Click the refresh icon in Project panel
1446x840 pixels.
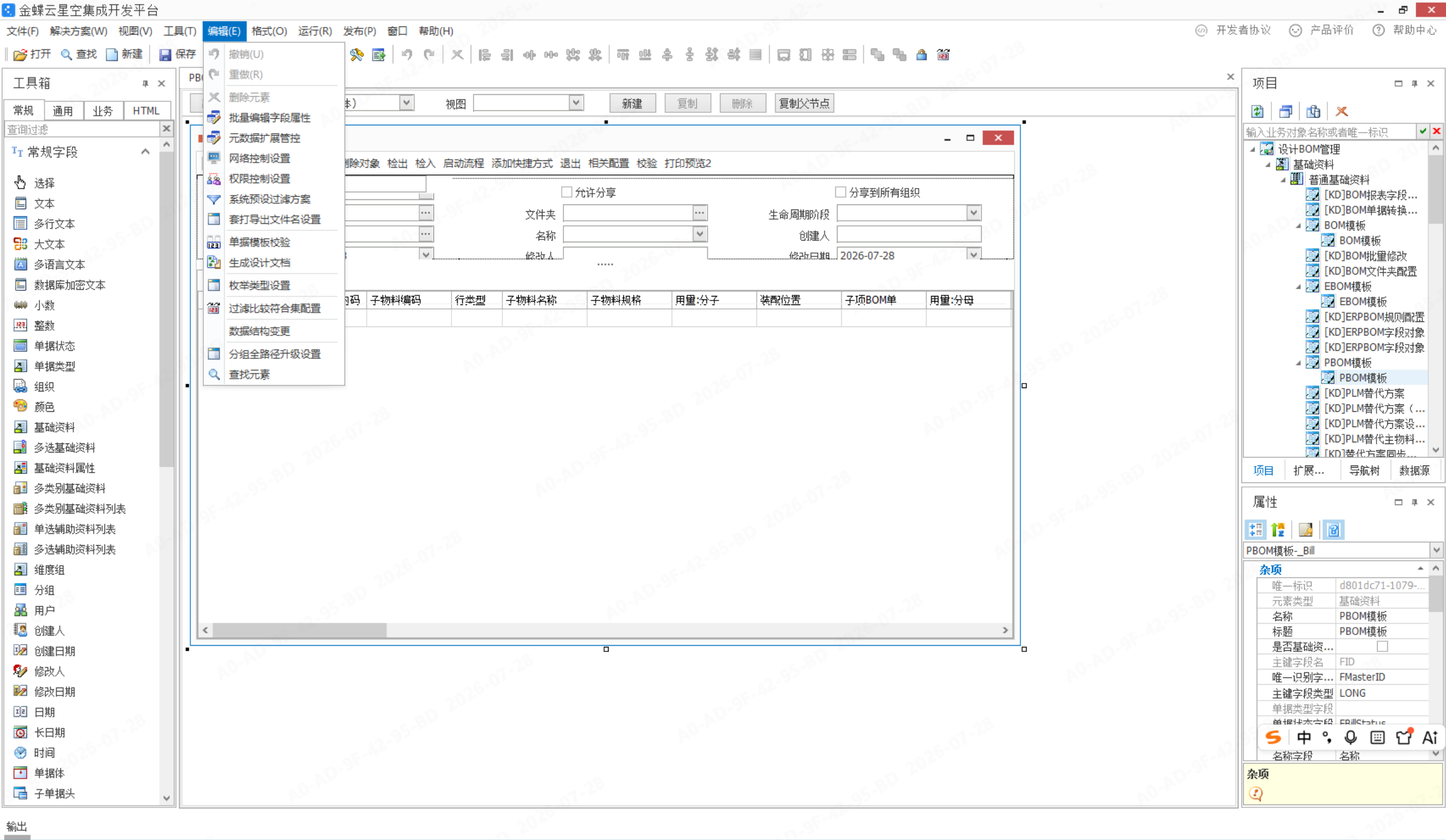1257,111
